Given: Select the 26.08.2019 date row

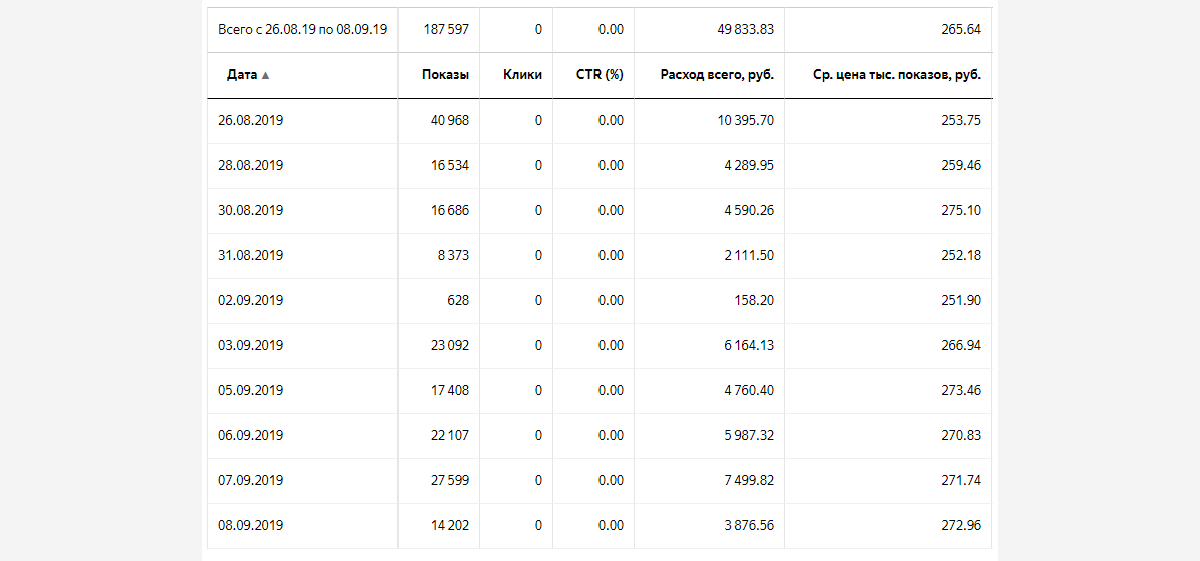Looking at the screenshot, I should (599, 120).
